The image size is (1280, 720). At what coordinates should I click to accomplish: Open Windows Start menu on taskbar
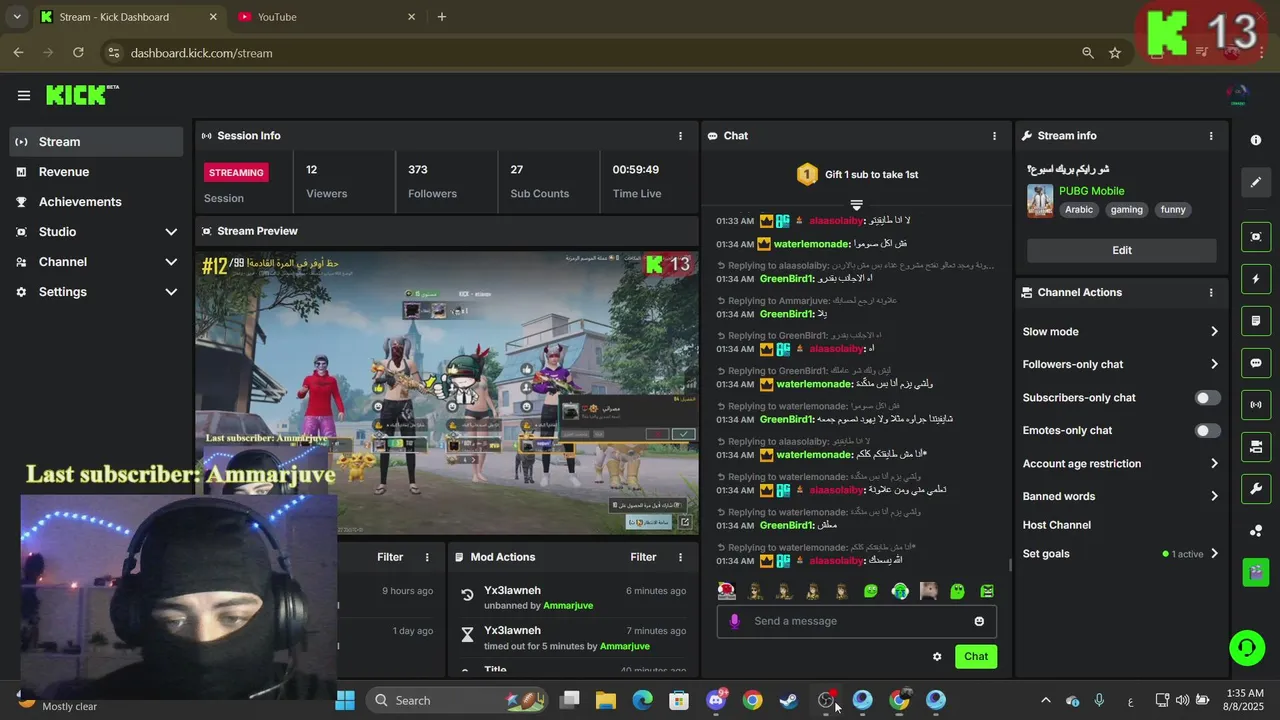[345, 700]
